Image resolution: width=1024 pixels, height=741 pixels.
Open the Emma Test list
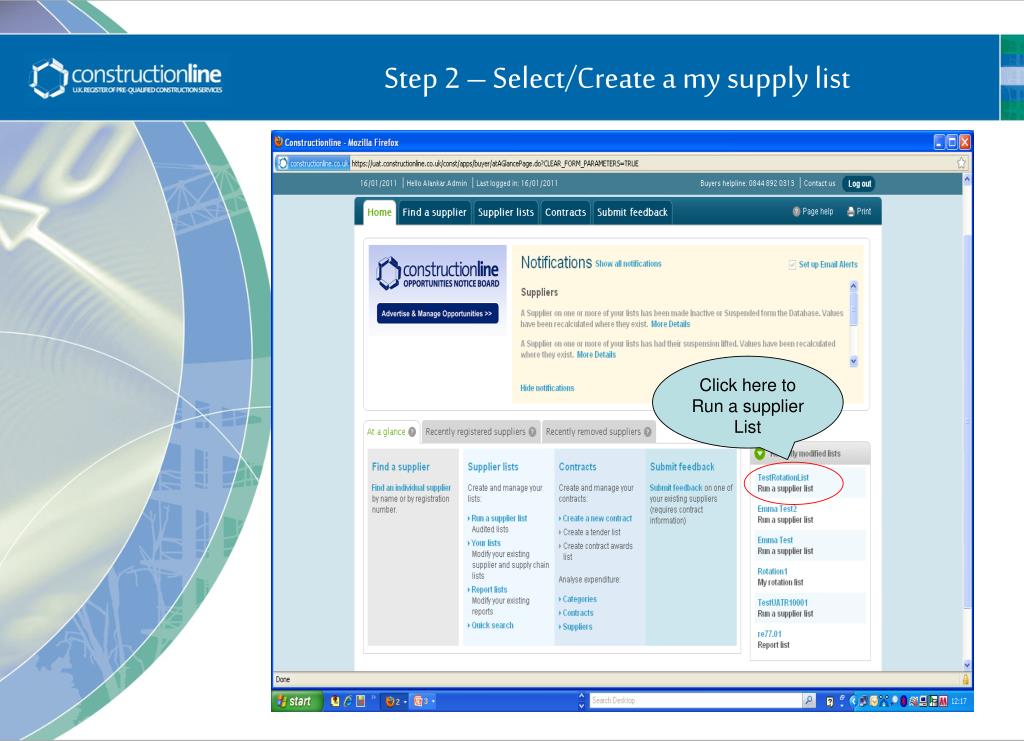click(775, 541)
